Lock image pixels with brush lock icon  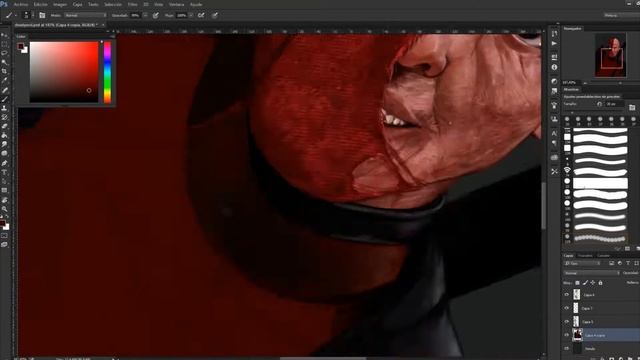pyautogui.click(x=585, y=282)
